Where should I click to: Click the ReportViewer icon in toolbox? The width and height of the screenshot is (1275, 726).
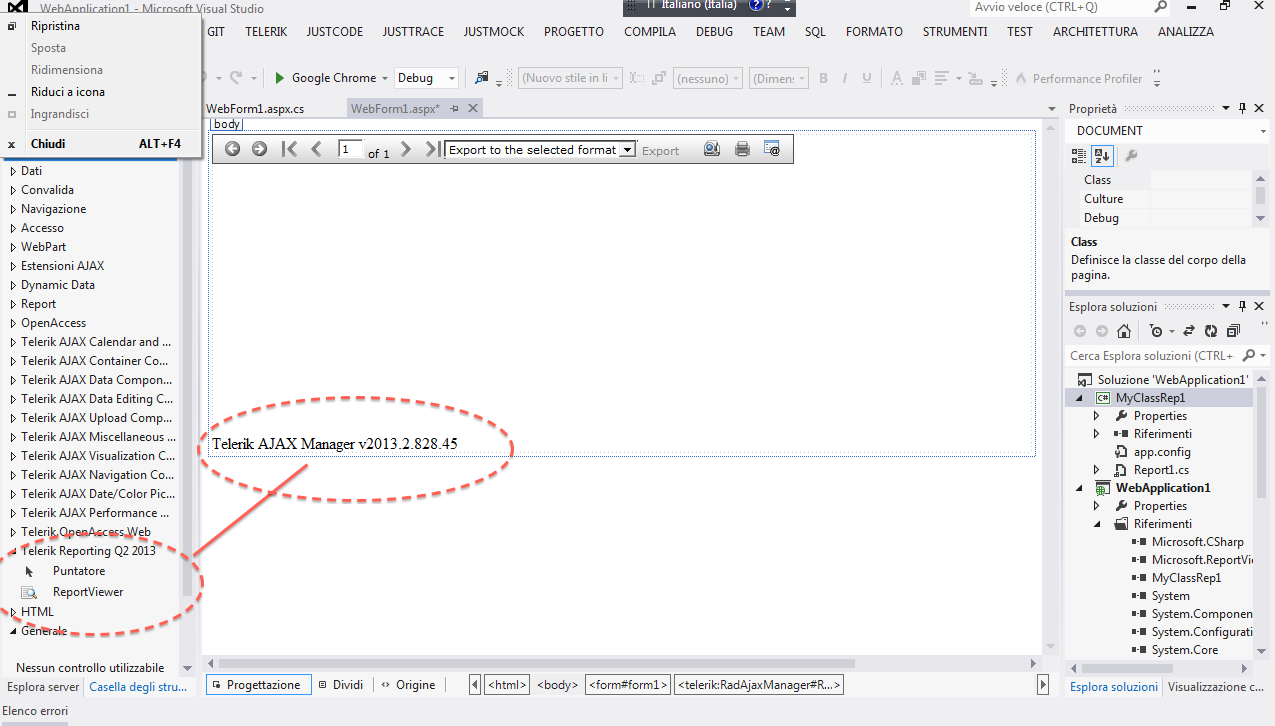(x=30, y=592)
